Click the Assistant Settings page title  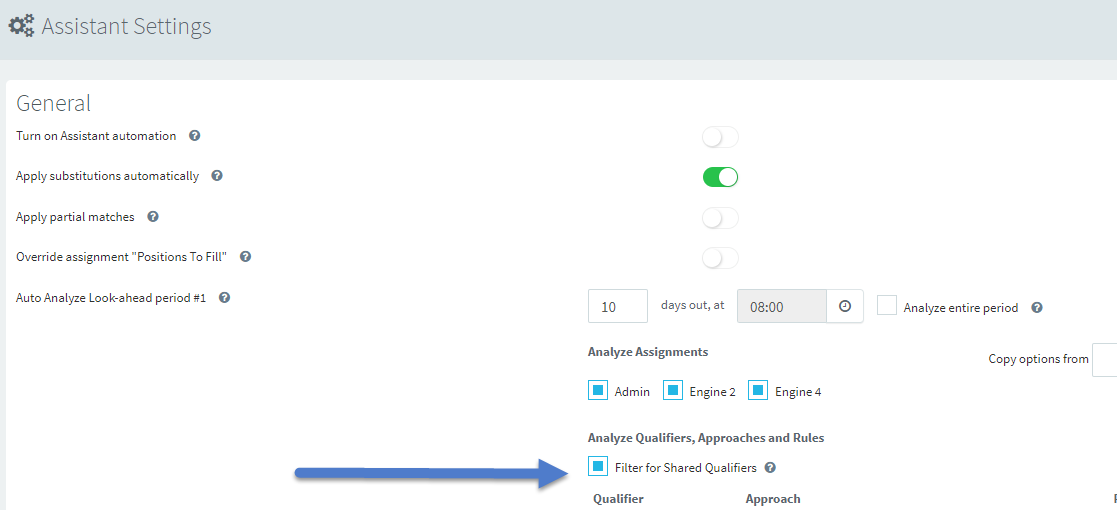pyautogui.click(x=126, y=26)
